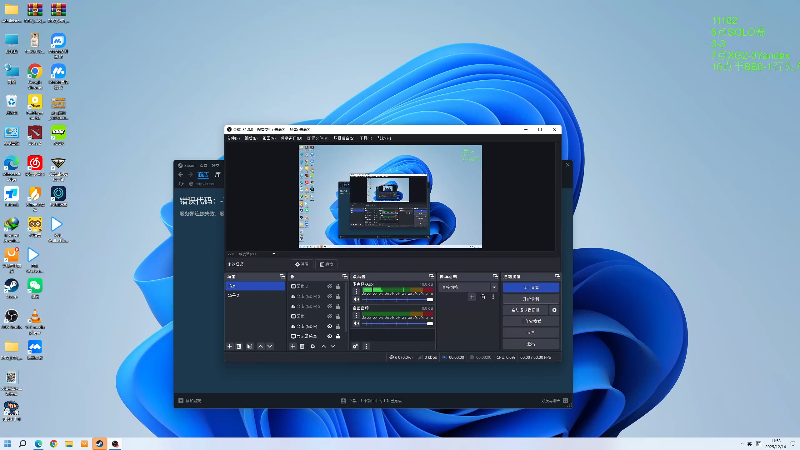Unlock the bottom Display Capture source
This screenshot has height=450, width=800.
pyautogui.click(x=338, y=336)
